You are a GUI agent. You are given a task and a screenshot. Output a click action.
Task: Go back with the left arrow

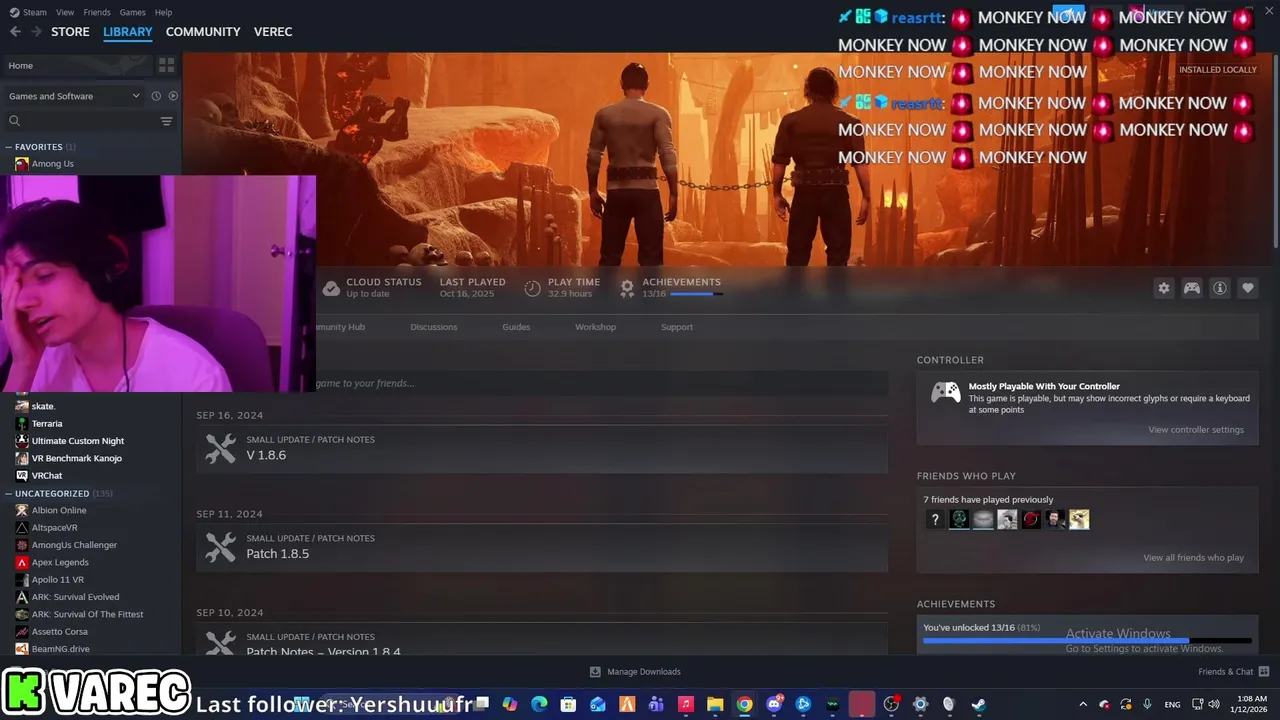pos(15,32)
